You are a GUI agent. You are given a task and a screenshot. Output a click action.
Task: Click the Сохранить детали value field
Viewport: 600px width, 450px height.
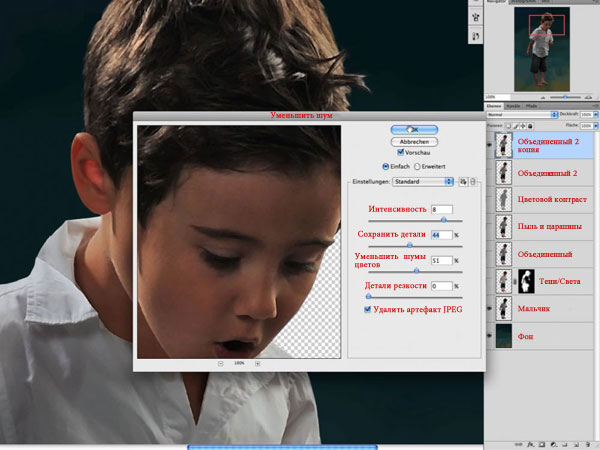tap(442, 235)
